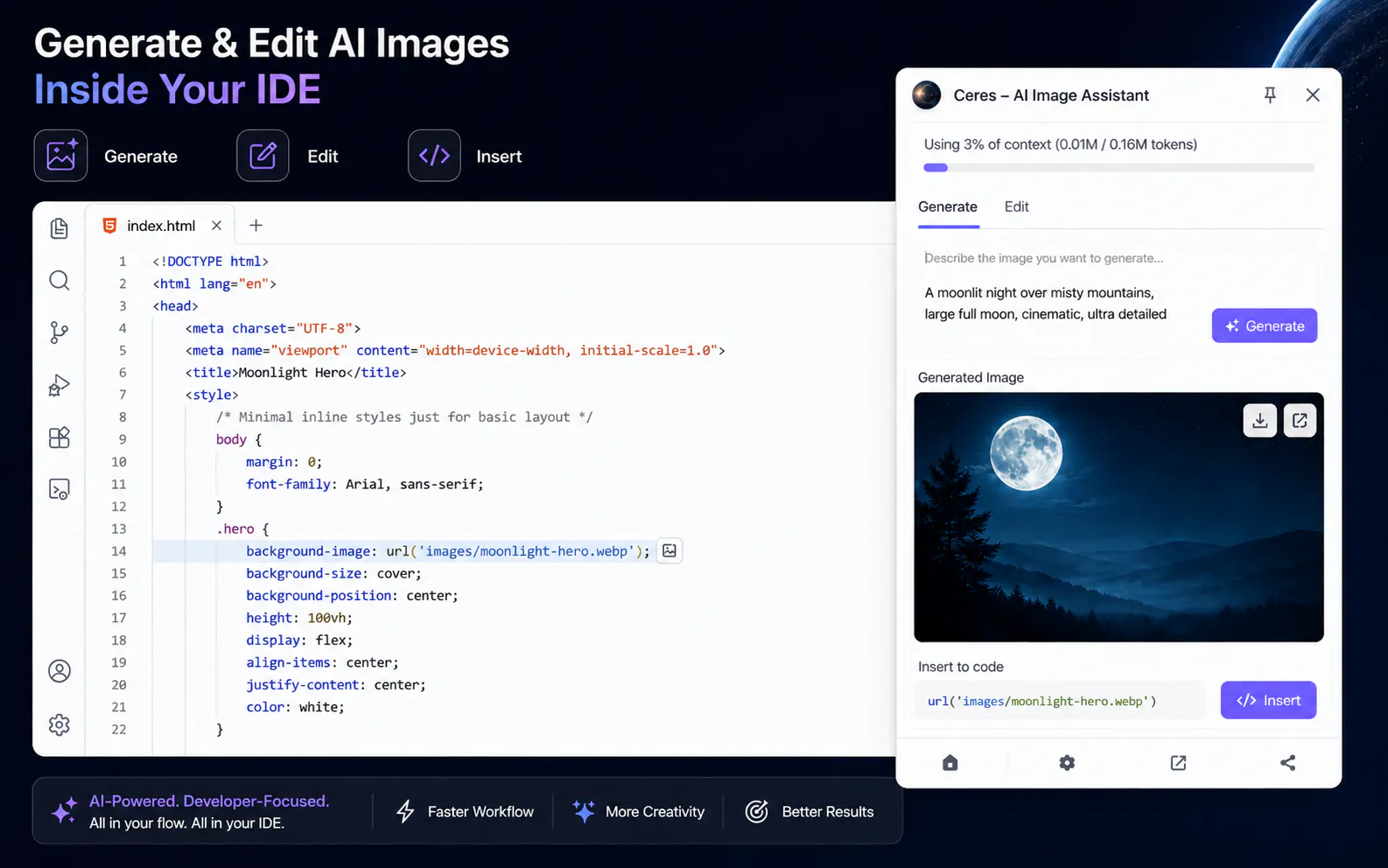Screen dimensions: 1388x868
Task: Click the "Better Results" label
Action: point(828,812)
